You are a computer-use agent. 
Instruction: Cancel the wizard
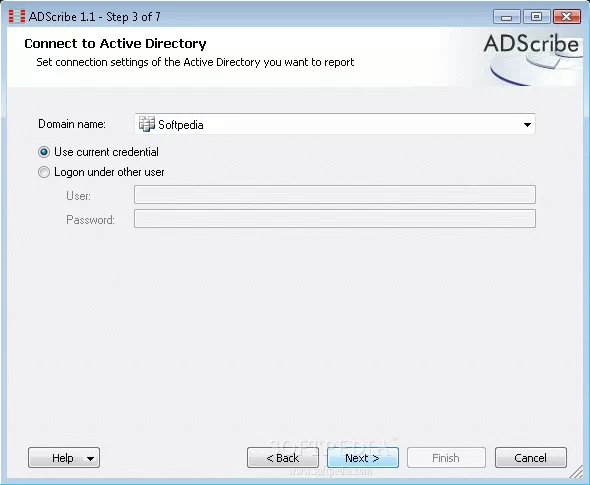[x=531, y=458]
